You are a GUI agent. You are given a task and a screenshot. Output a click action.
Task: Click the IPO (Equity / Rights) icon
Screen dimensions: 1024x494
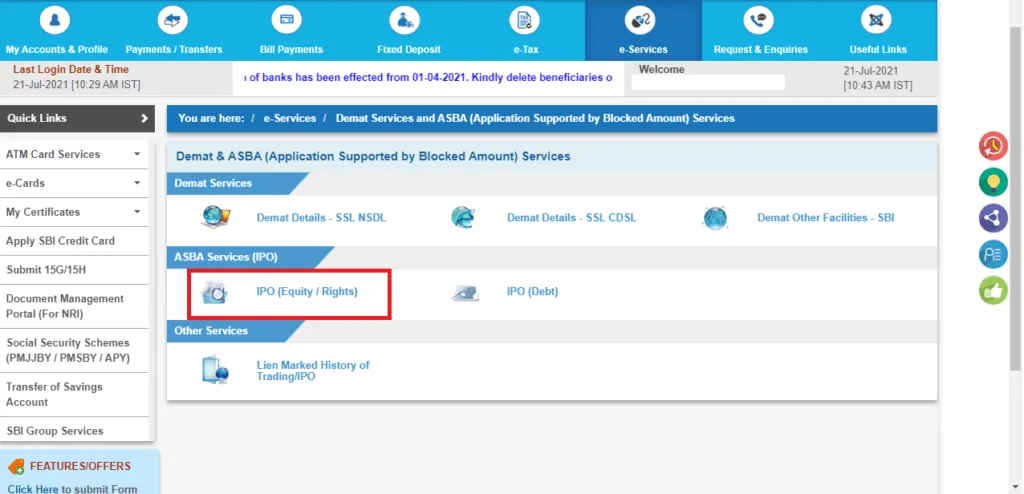(214, 293)
